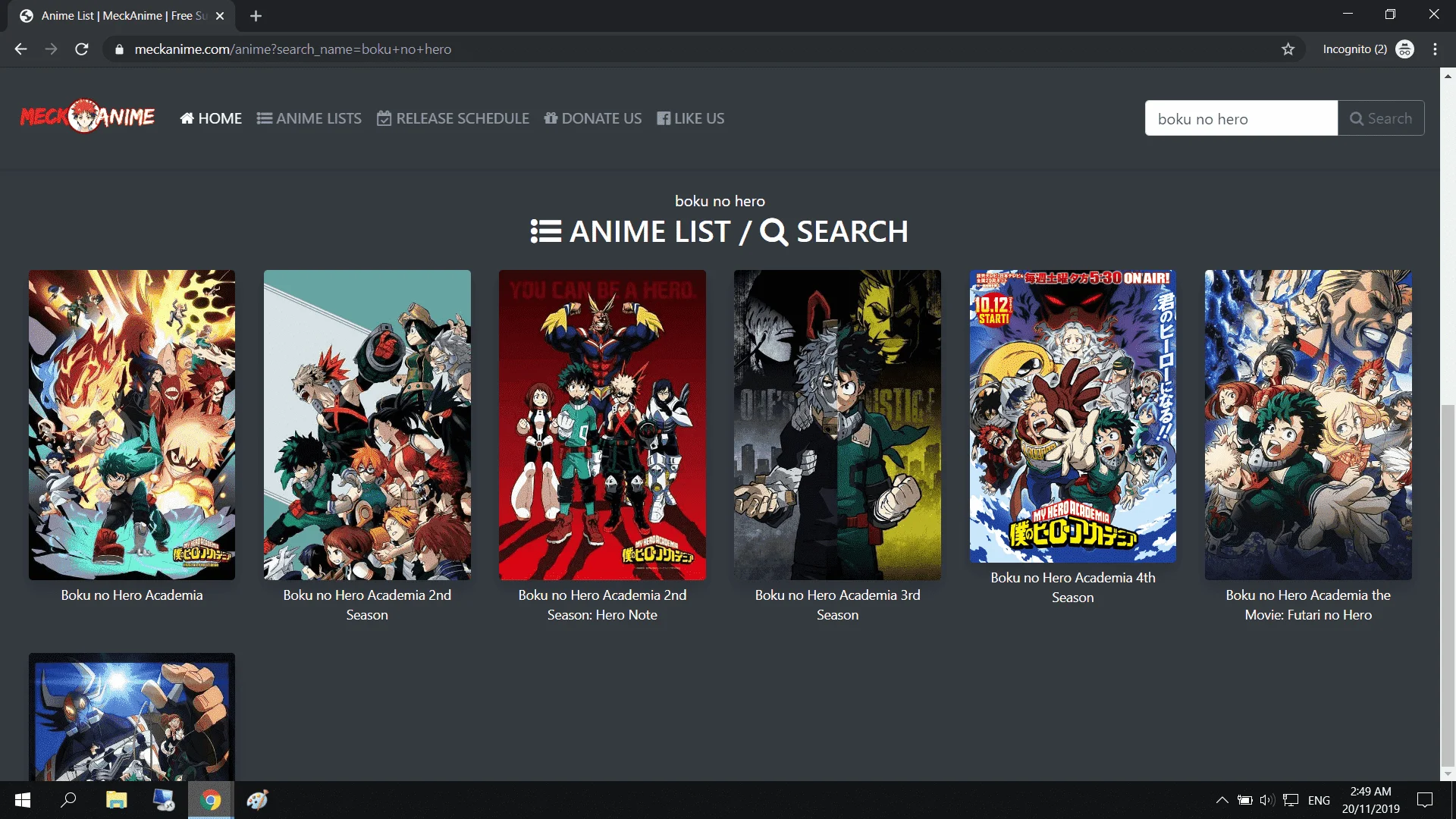Open the LIKE US Facebook link

click(x=690, y=118)
